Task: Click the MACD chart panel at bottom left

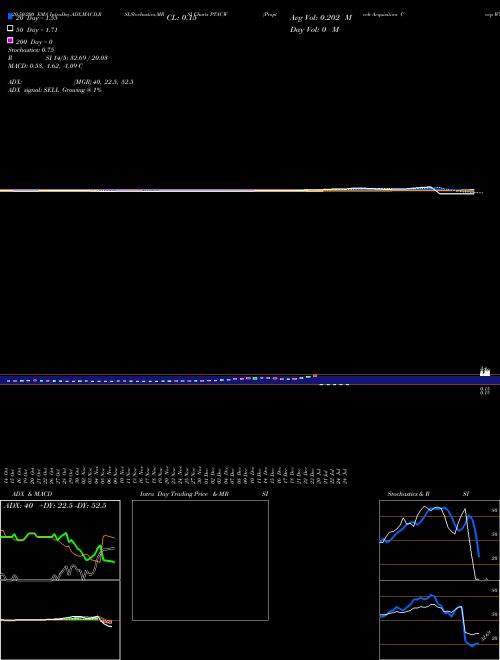Action: point(60,620)
